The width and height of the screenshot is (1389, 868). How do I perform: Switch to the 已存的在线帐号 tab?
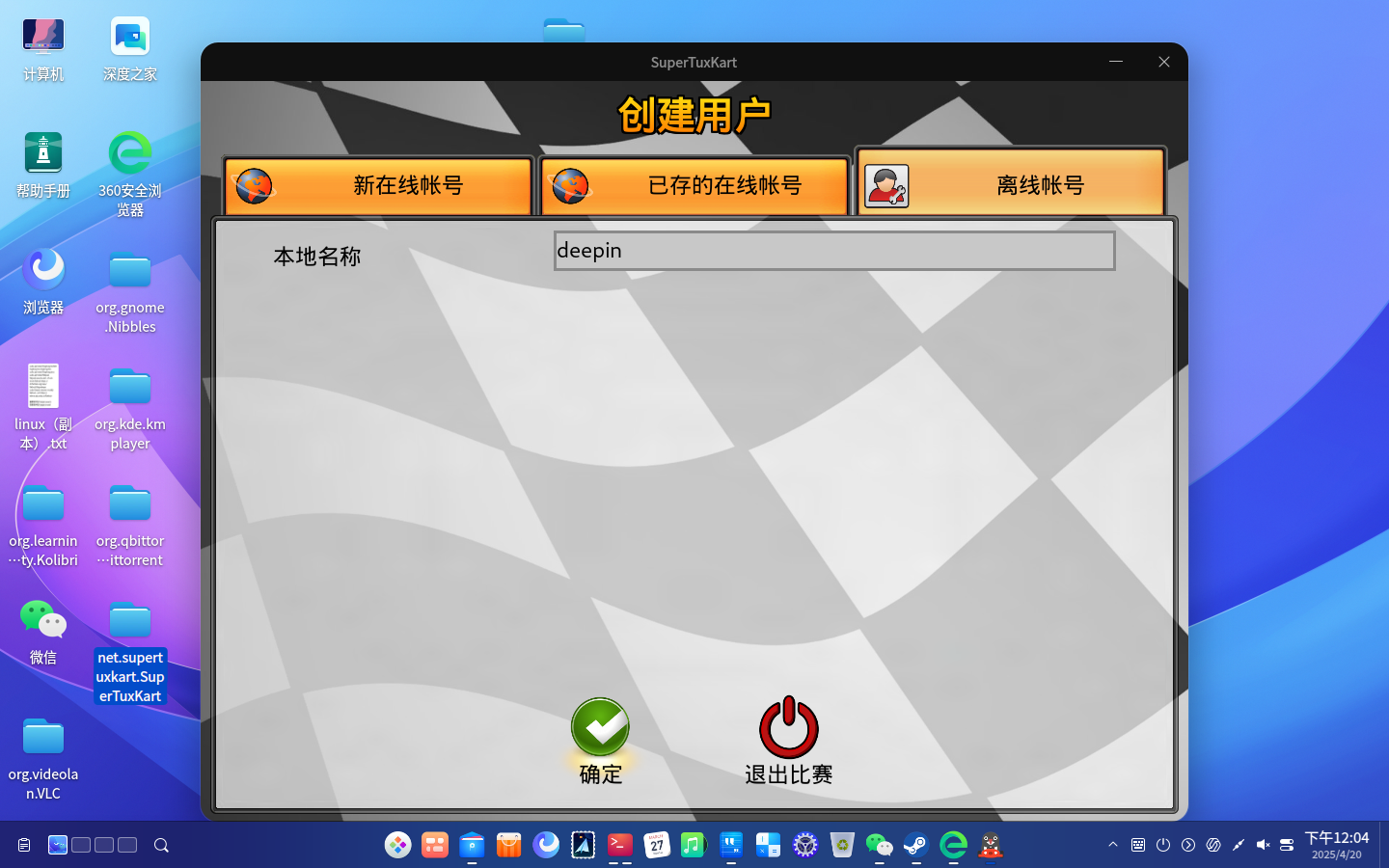[694, 185]
